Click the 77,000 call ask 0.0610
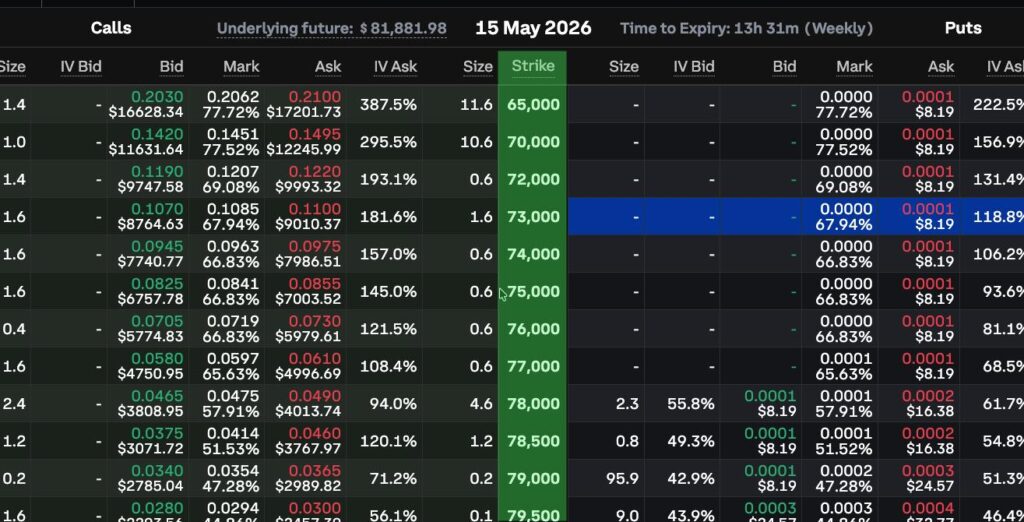 pyautogui.click(x=314, y=359)
